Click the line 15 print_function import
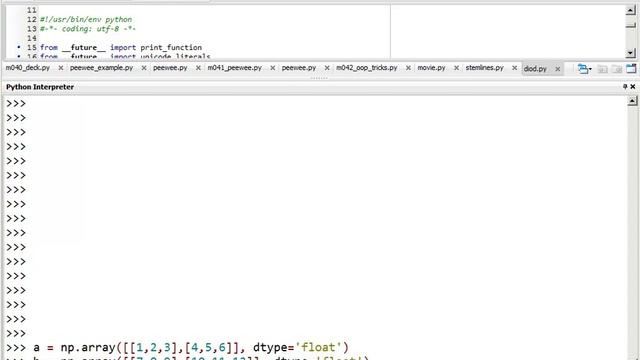Viewport: 640px width, 360px height. [x=121, y=47]
